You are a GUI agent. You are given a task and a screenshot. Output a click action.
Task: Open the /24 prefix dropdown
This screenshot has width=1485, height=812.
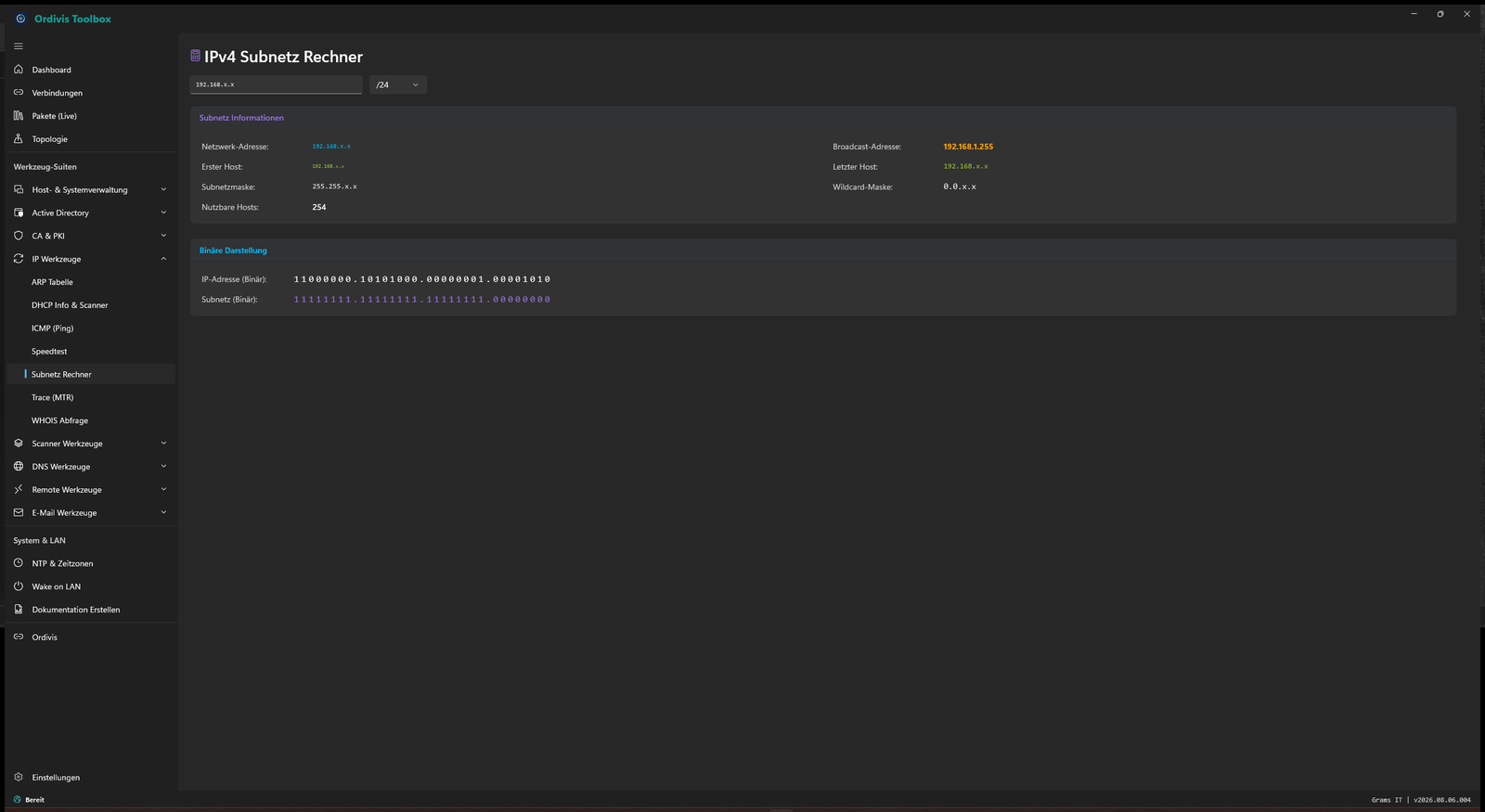tap(398, 84)
